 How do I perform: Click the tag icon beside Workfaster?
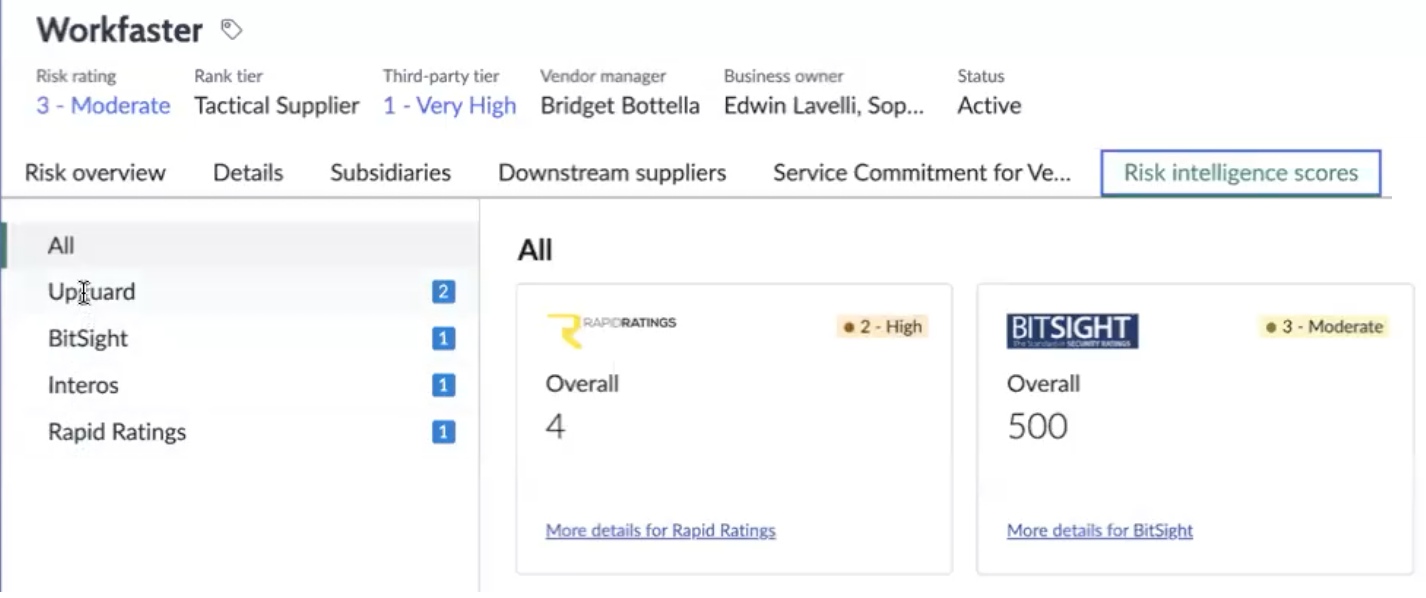[231, 30]
